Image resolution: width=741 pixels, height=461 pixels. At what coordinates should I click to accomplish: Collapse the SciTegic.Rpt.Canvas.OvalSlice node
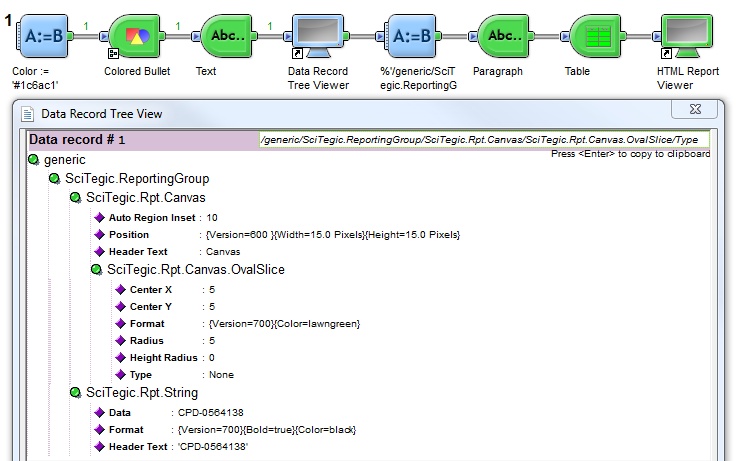(96, 270)
